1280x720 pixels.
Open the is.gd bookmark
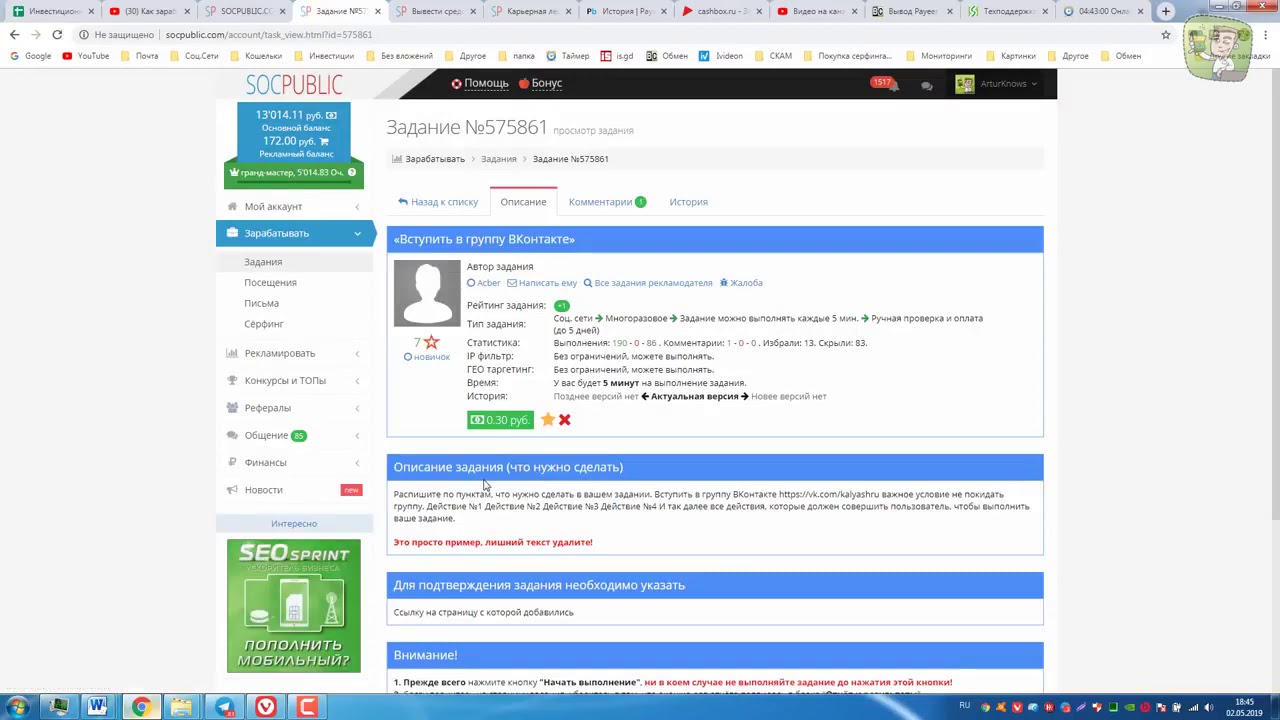(617, 56)
